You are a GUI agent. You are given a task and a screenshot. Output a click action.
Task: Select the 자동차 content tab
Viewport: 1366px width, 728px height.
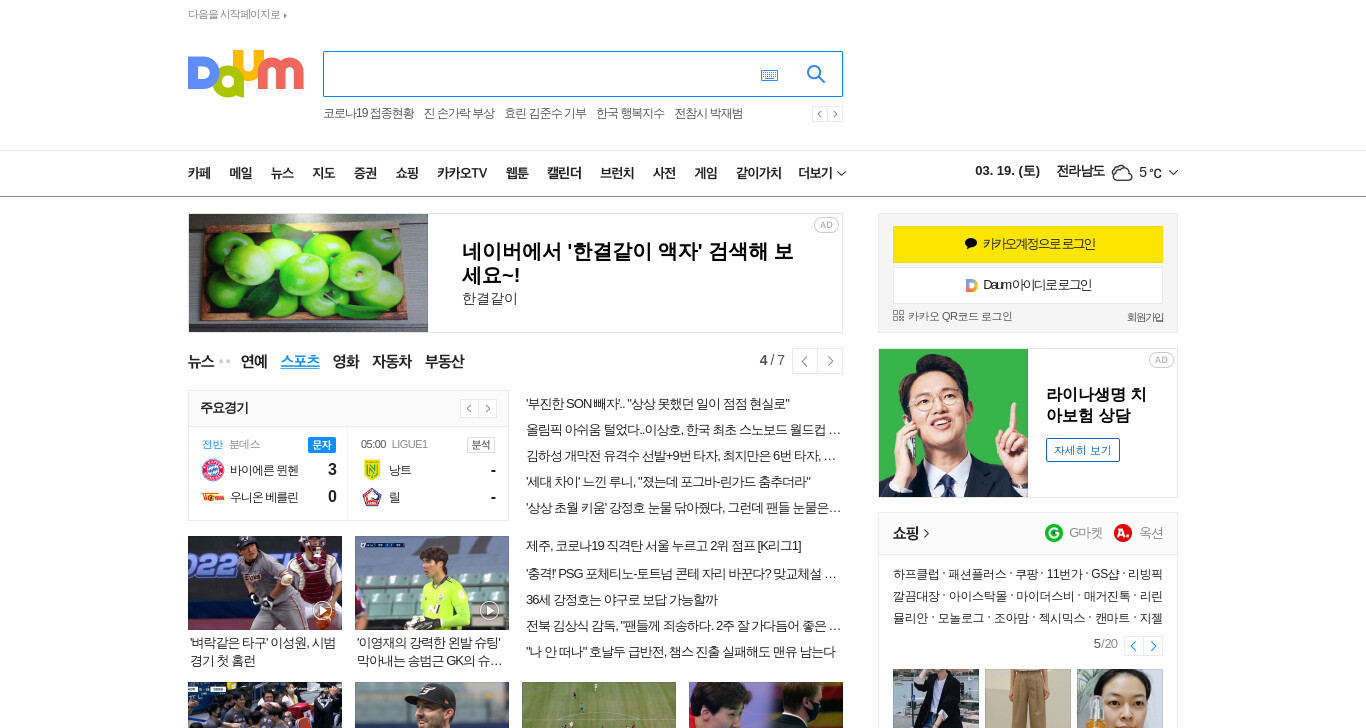(392, 361)
